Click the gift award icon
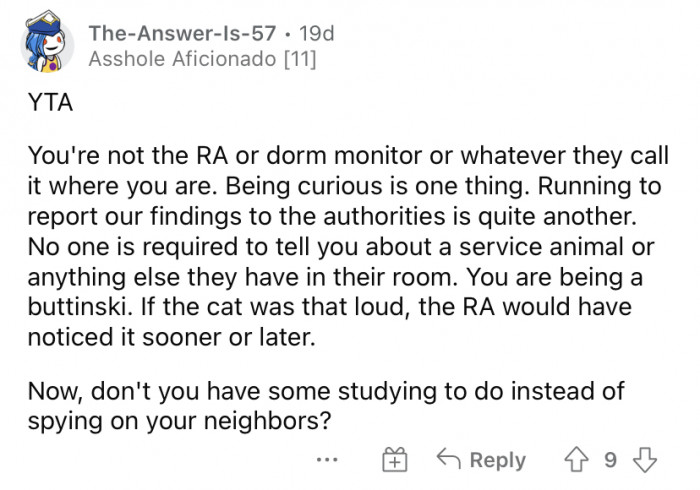Image resolution: width=700 pixels, height=490 pixels. [394, 460]
